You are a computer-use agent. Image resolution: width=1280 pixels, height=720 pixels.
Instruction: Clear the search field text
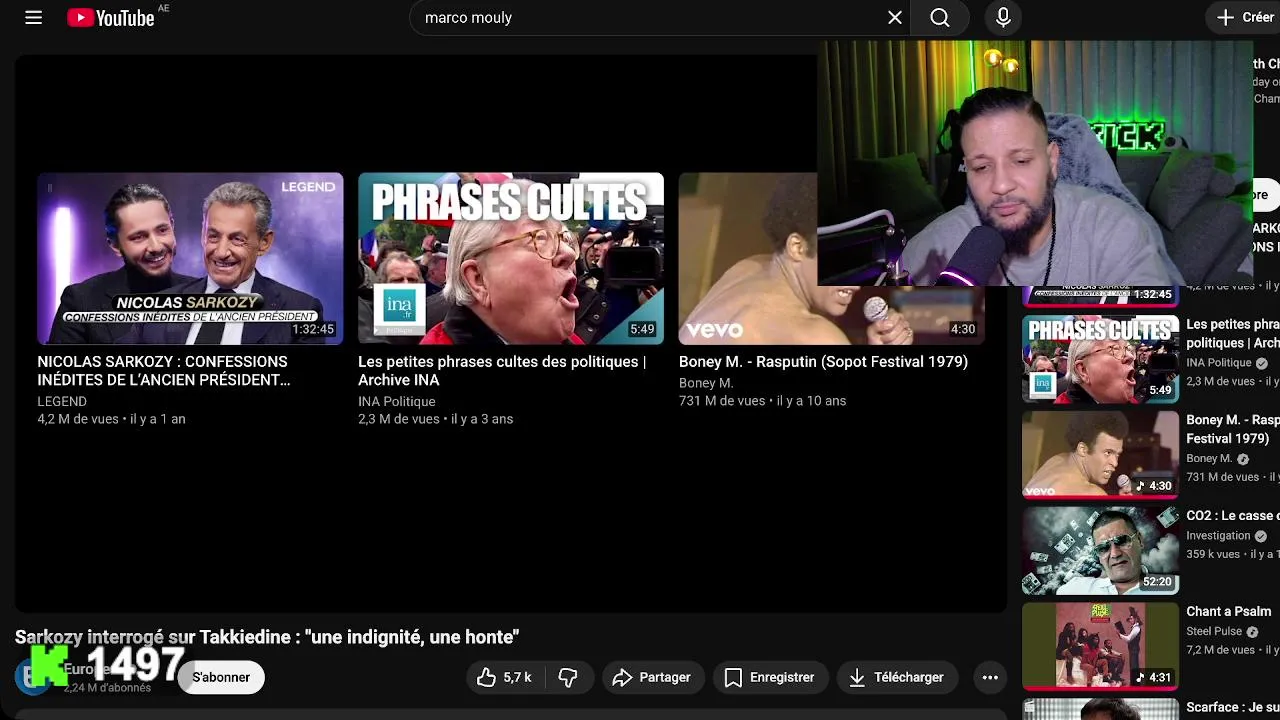pyautogui.click(x=895, y=18)
